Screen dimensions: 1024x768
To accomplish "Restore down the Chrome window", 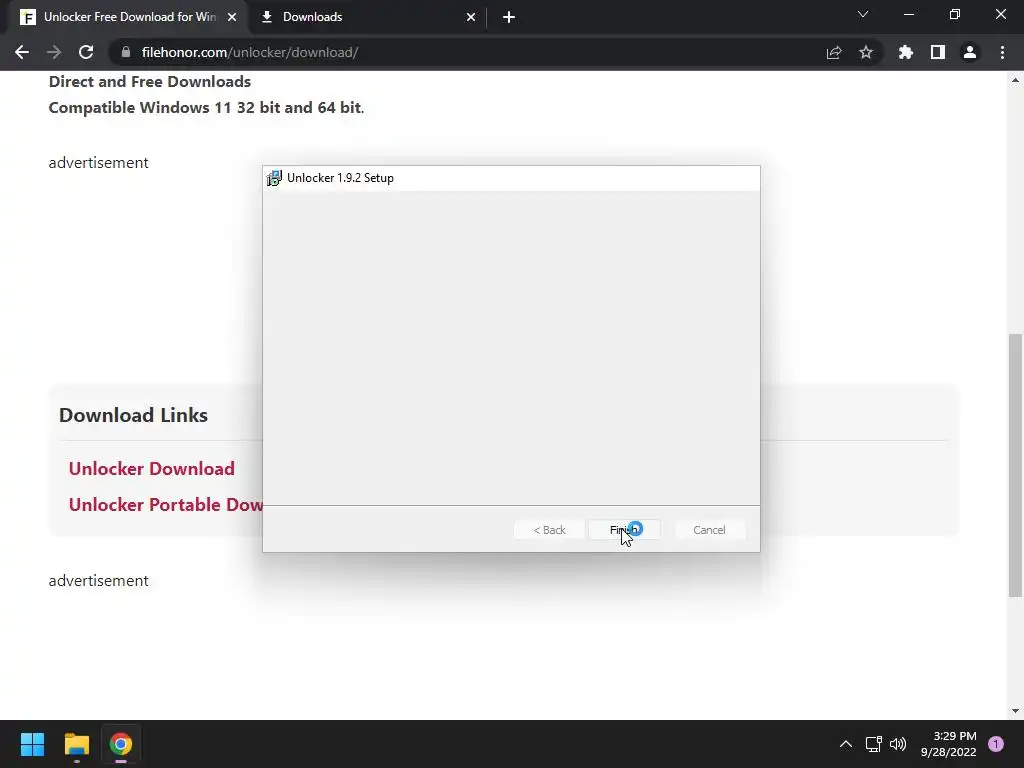I will click(955, 14).
